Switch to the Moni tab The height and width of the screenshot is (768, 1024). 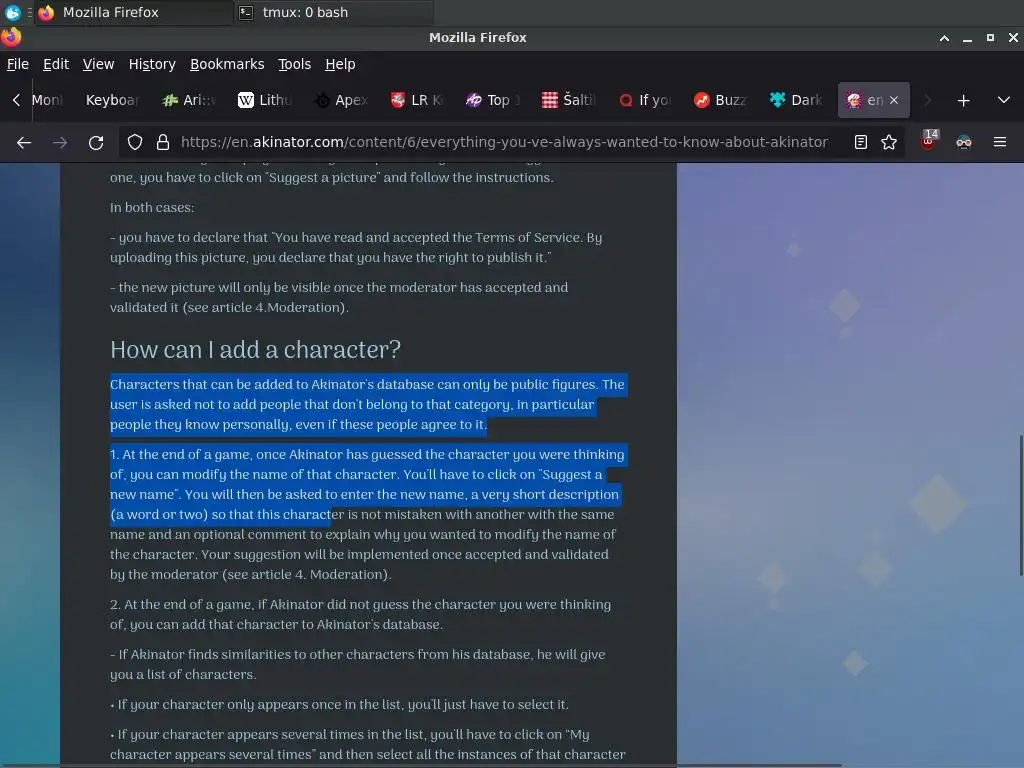(48, 101)
